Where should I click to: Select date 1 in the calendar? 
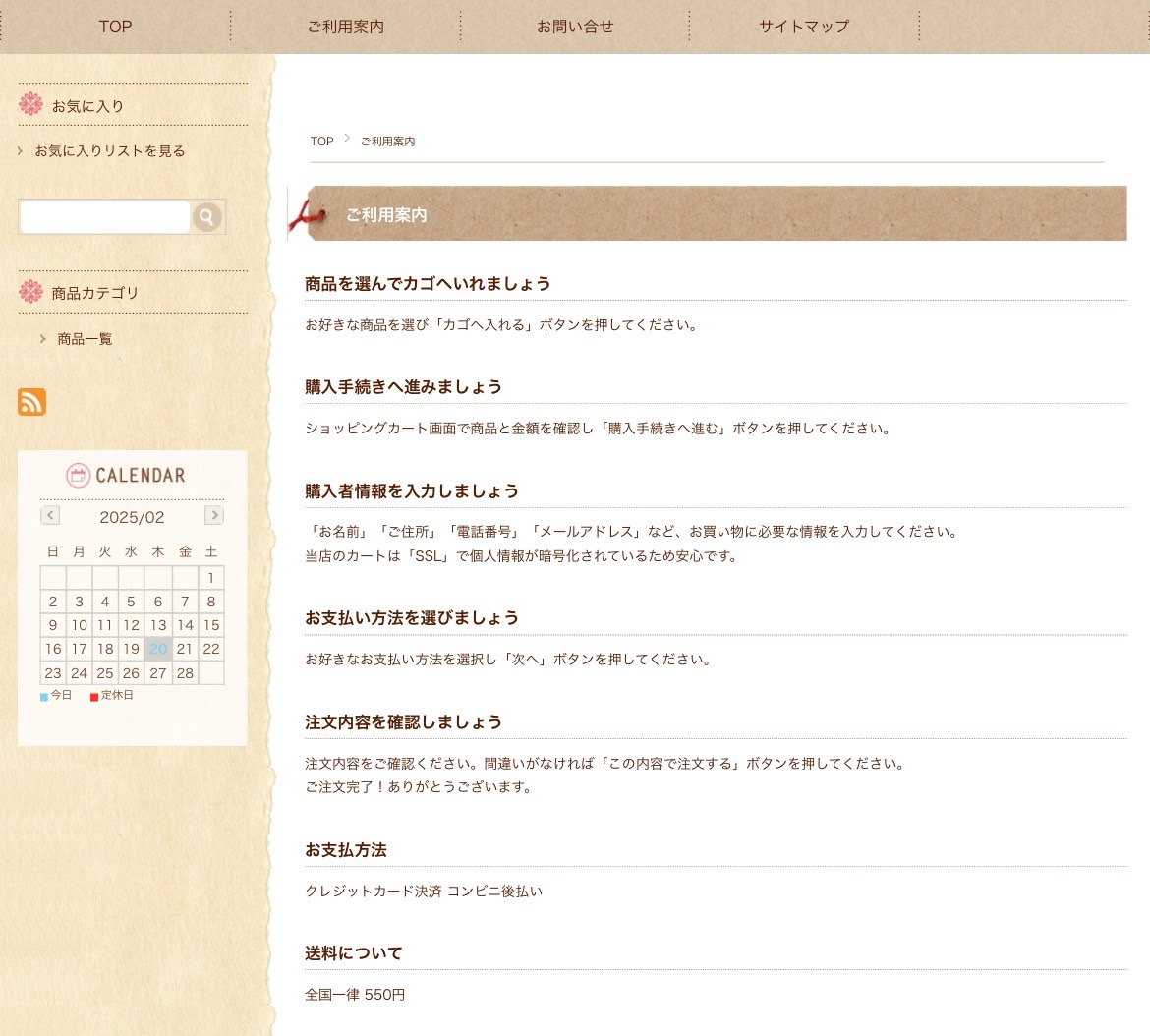(210, 578)
